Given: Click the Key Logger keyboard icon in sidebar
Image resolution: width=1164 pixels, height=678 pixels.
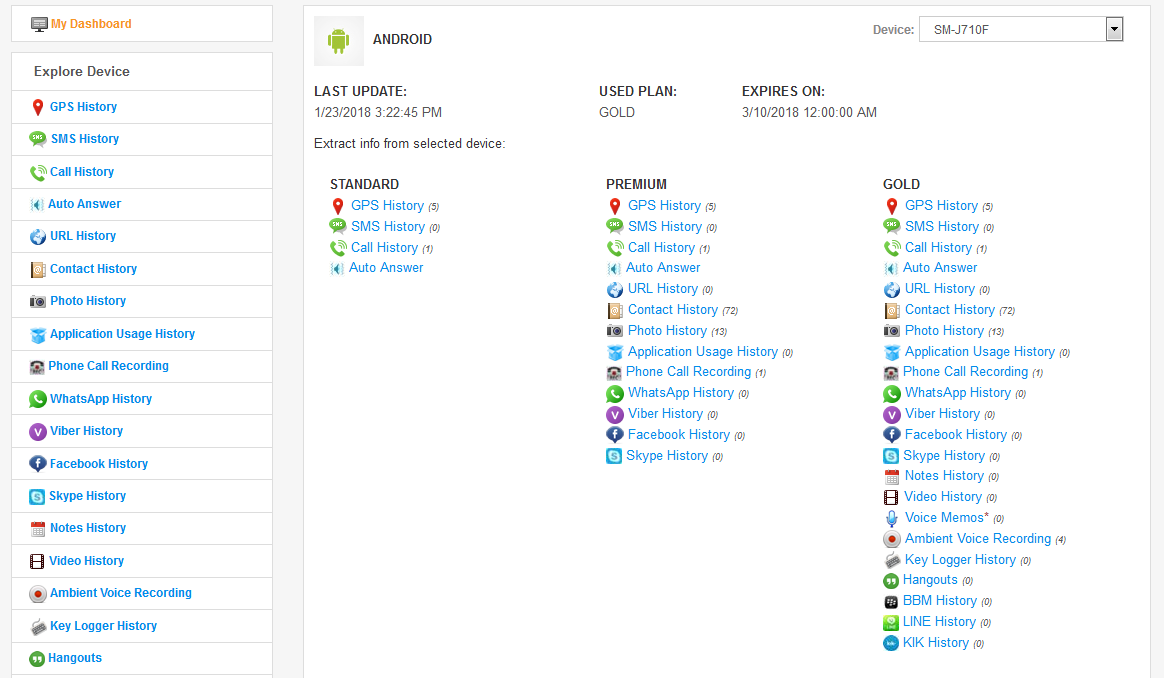Looking at the screenshot, I should pyautogui.click(x=39, y=627).
